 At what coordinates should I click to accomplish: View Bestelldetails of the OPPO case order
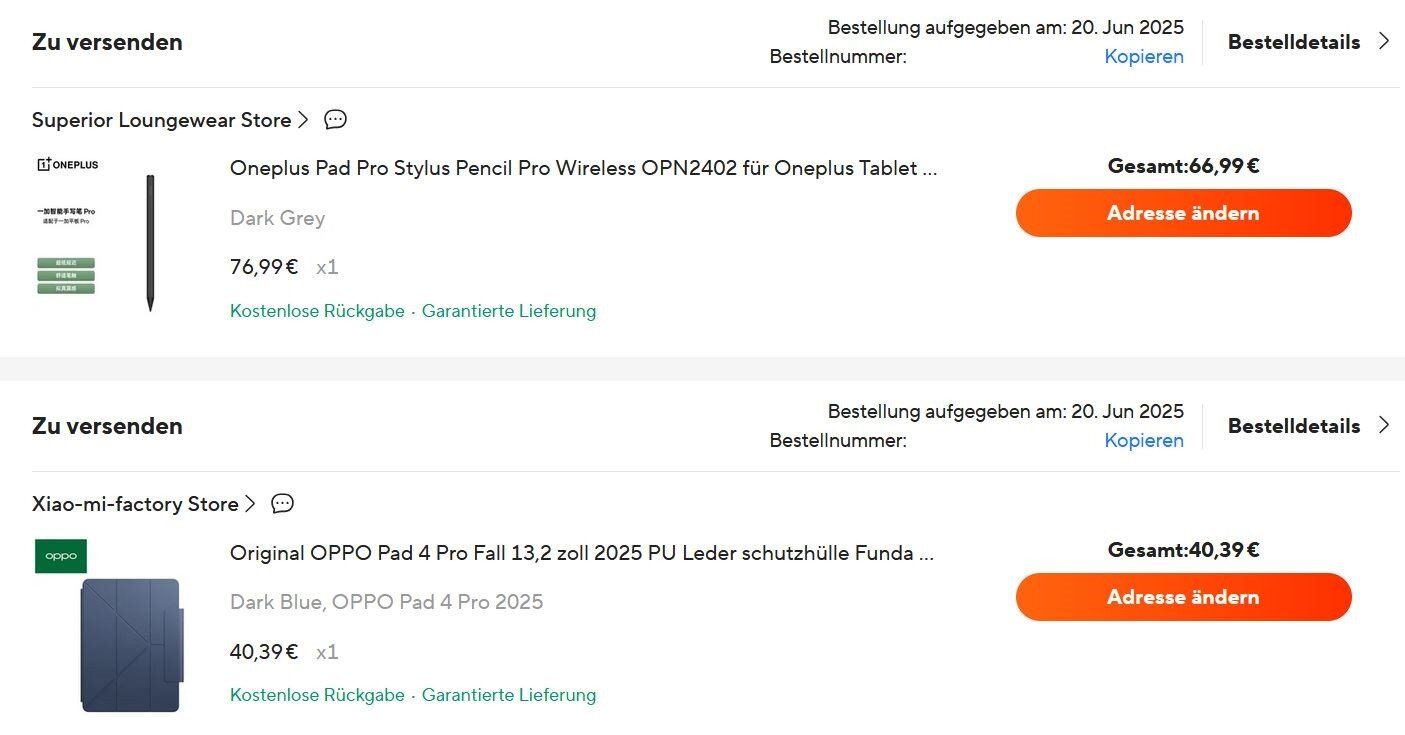point(1293,426)
